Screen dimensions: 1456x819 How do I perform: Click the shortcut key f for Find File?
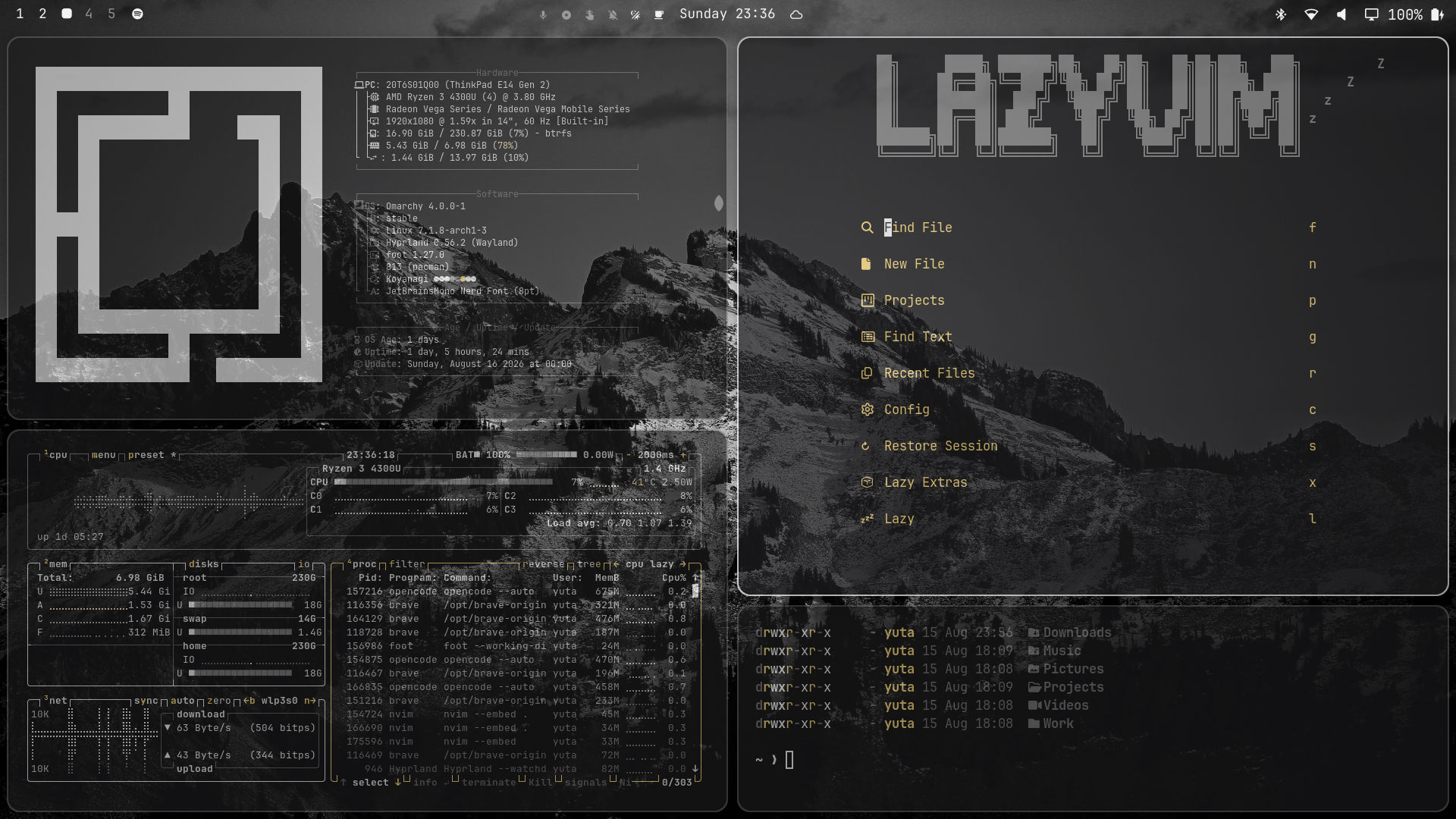click(1312, 227)
